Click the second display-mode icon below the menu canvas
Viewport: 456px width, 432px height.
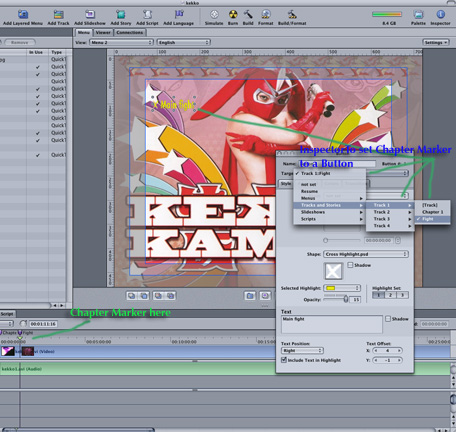tap(265, 296)
